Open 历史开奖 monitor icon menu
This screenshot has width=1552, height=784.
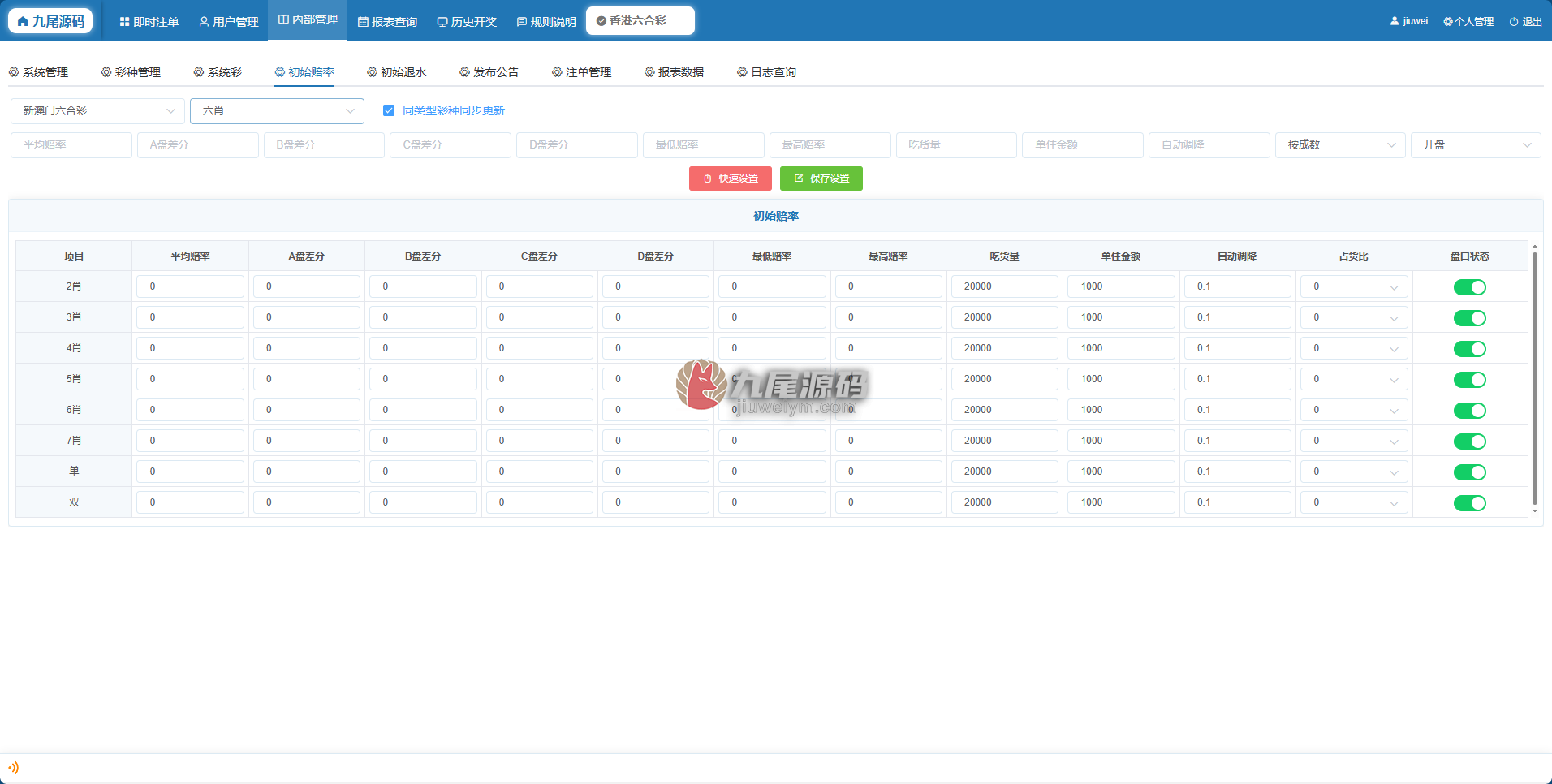442,22
